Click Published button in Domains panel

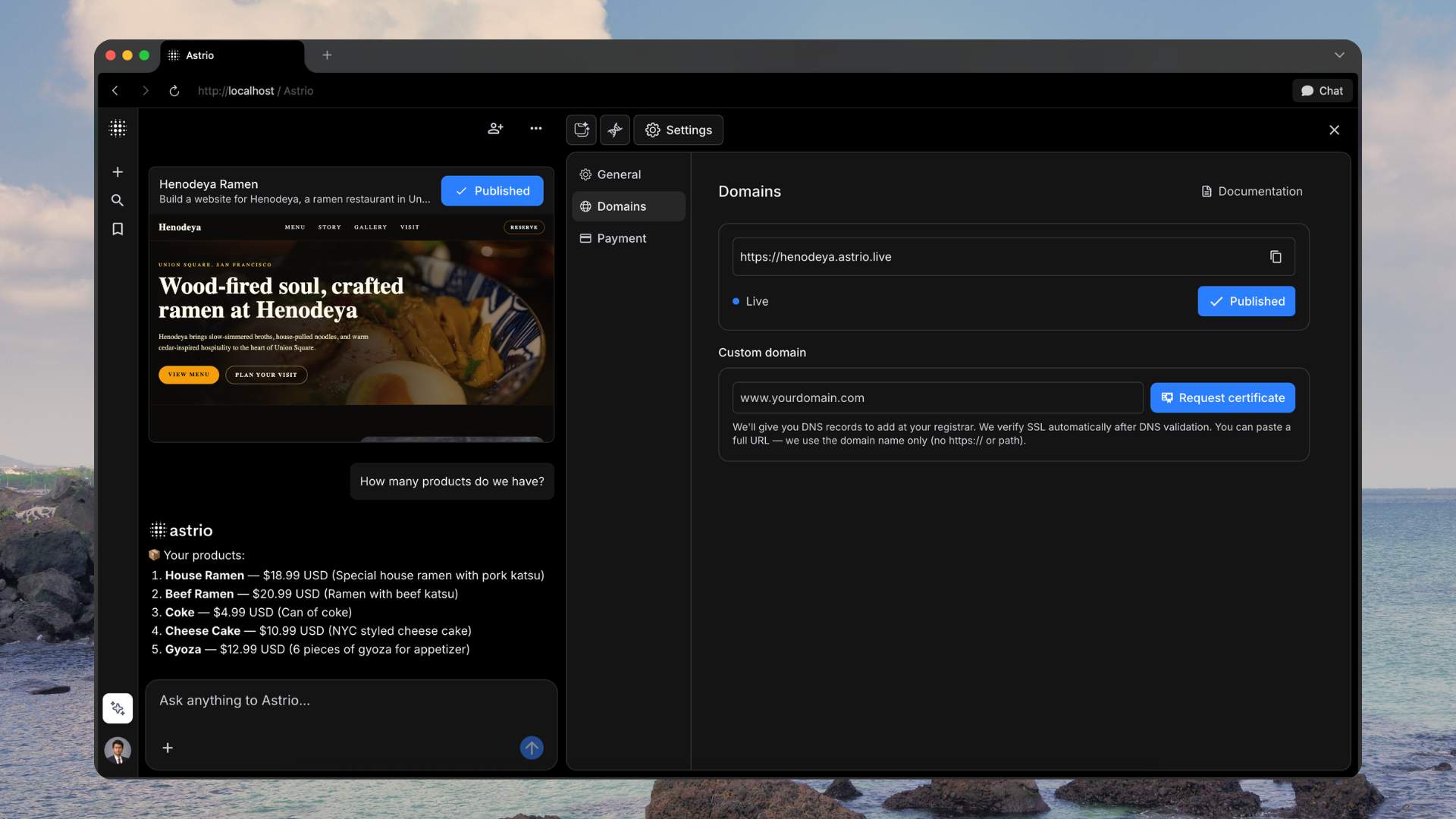pos(1246,301)
